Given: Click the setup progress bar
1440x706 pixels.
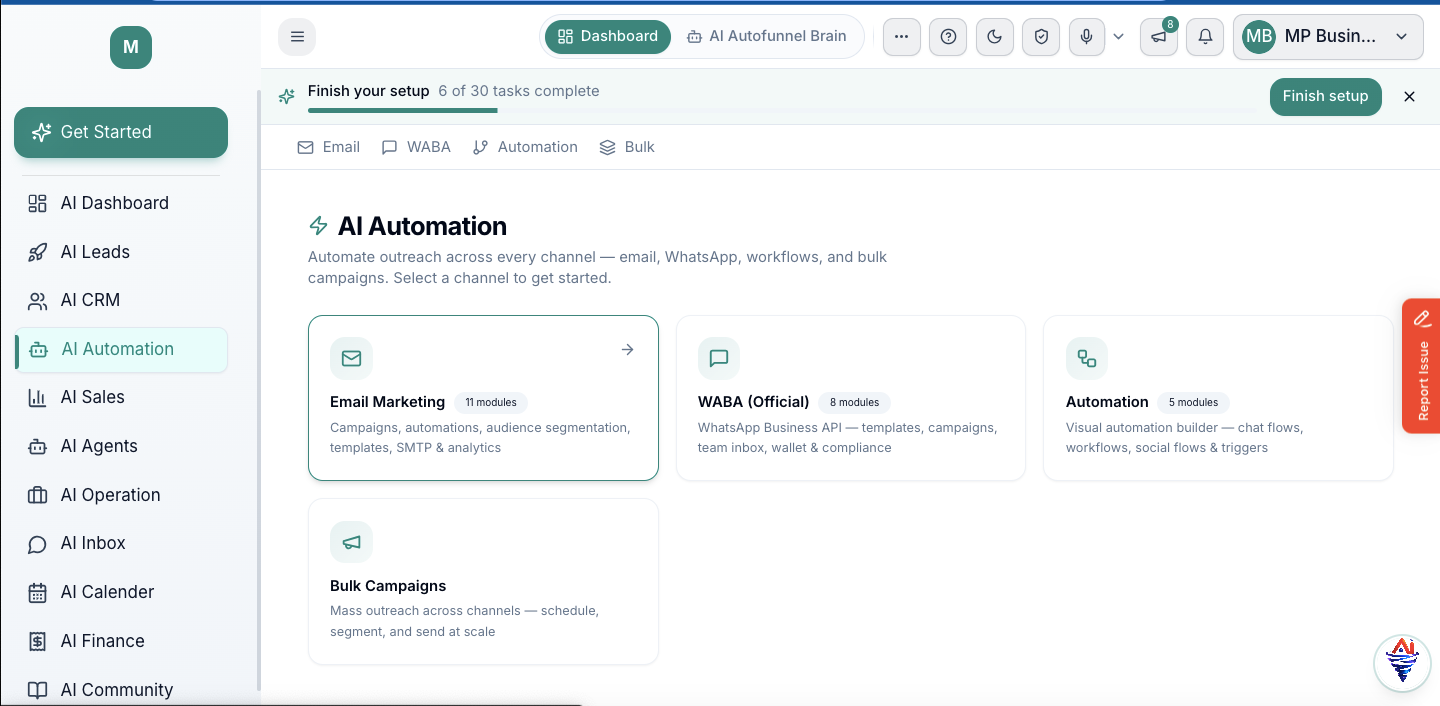Looking at the screenshot, I should pos(780,110).
